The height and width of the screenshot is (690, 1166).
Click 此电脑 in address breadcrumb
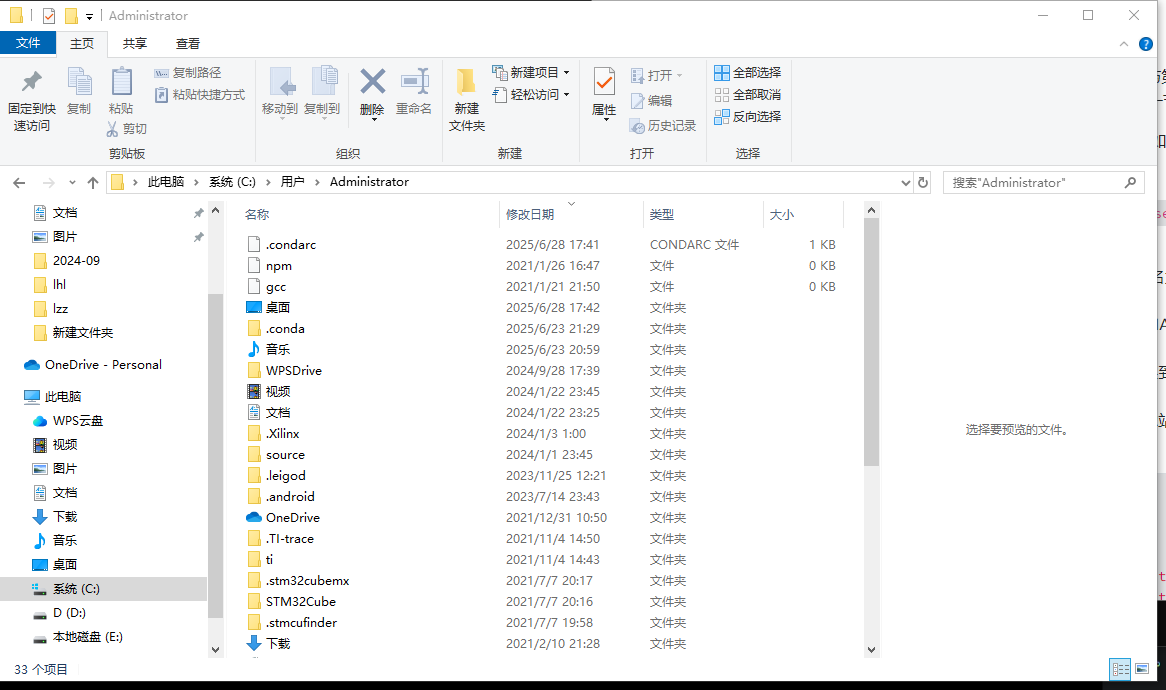pos(166,182)
